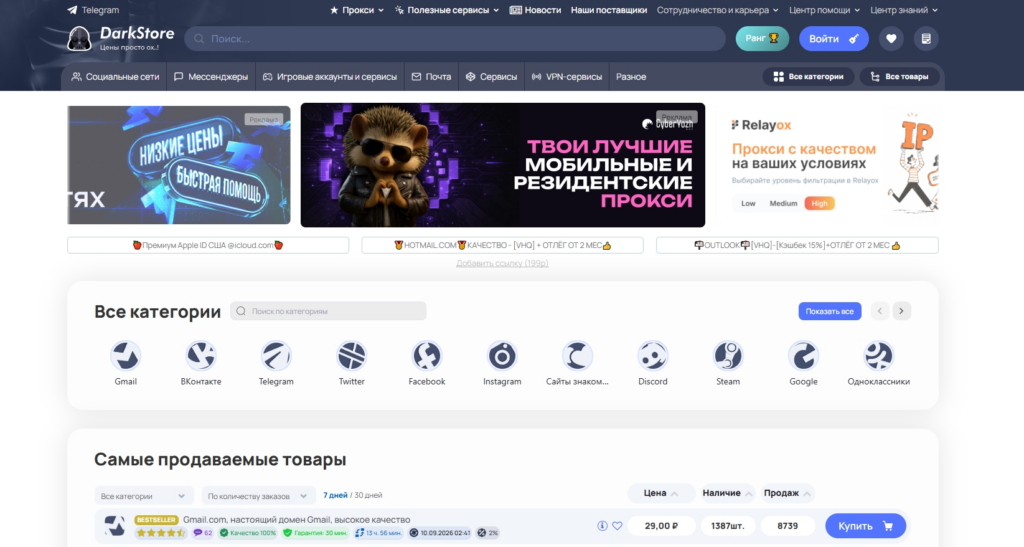Sort the list by Наличие column

pos(727,493)
